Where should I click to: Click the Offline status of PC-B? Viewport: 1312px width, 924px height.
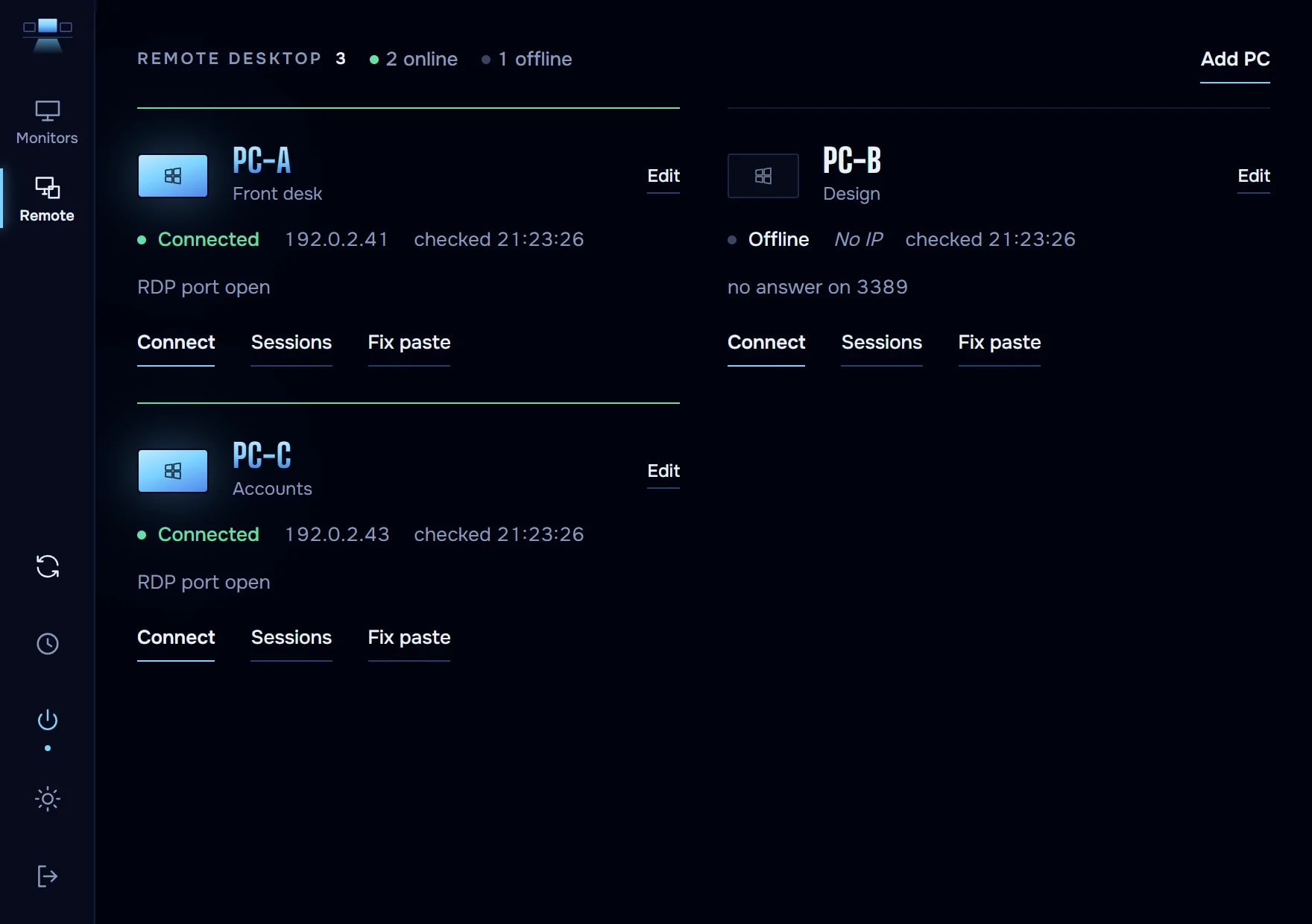pyautogui.click(x=769, y=239)
